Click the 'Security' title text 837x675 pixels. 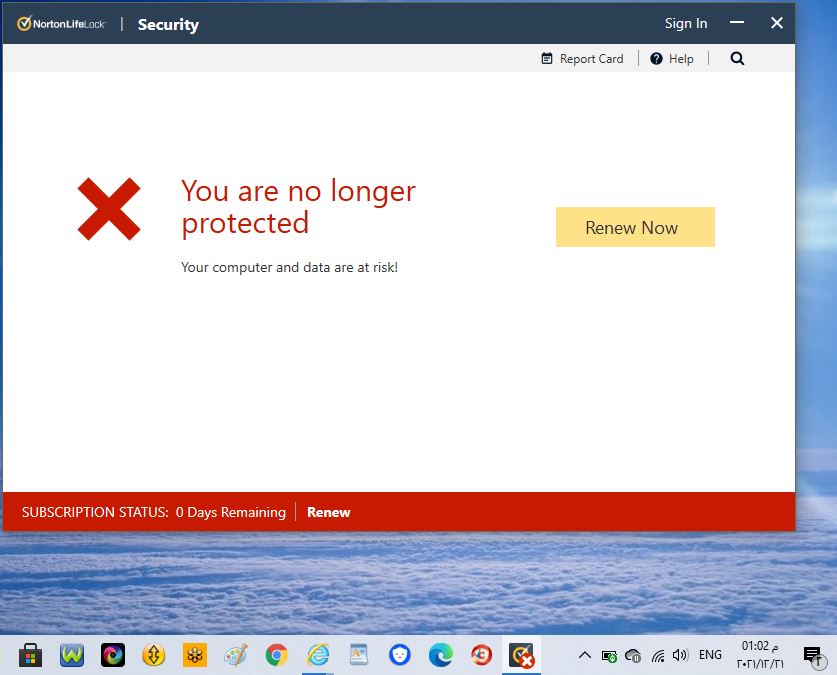(168, 25)
